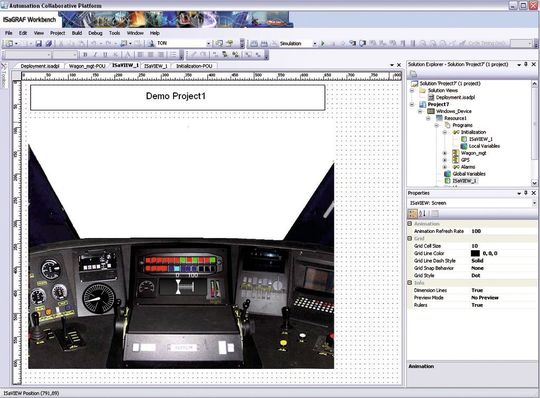Click the green Start Simulation arrow
The image size is (540, 398).
tap(323, 43)
